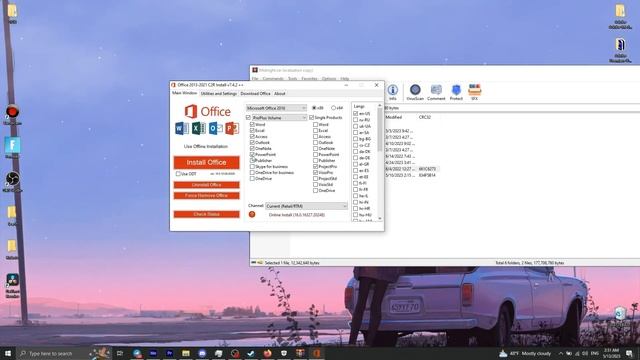Switch to Download Office tab
Image resolution: width=640 pixels, height=360 pixels.
pyautogui.click(x=256, y=93)
